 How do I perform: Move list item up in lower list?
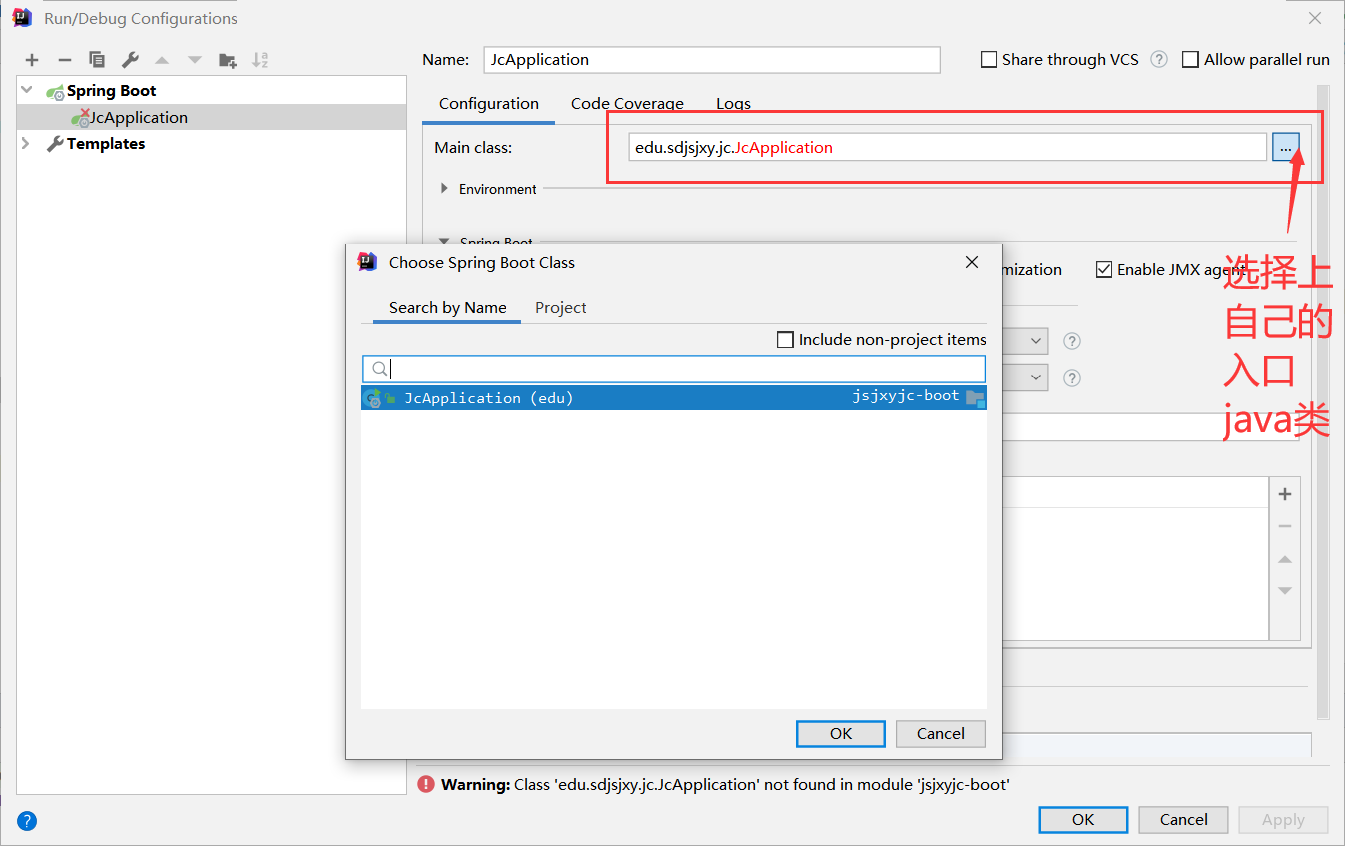1285,559
